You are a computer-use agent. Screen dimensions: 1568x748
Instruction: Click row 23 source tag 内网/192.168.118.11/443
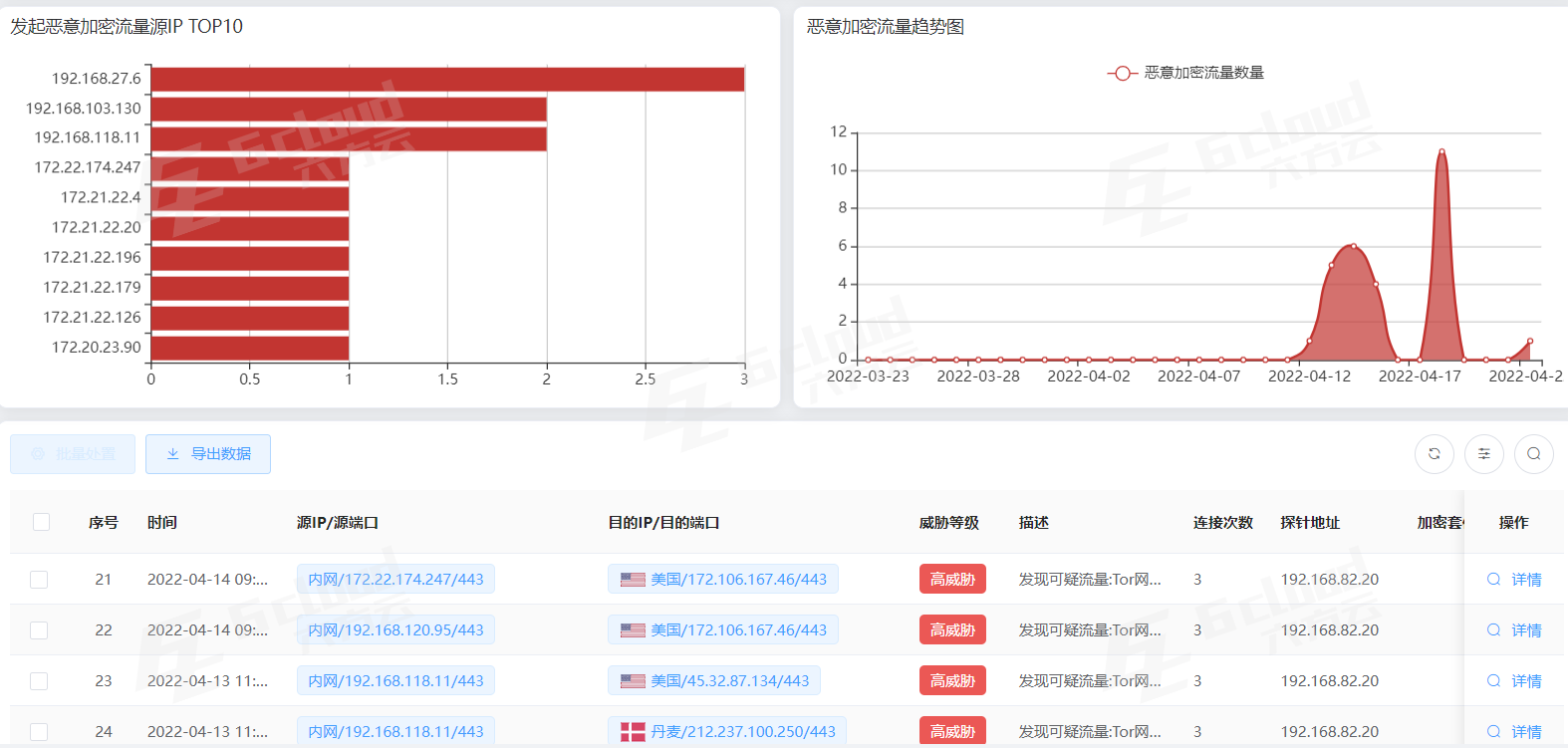coord(395,681)
